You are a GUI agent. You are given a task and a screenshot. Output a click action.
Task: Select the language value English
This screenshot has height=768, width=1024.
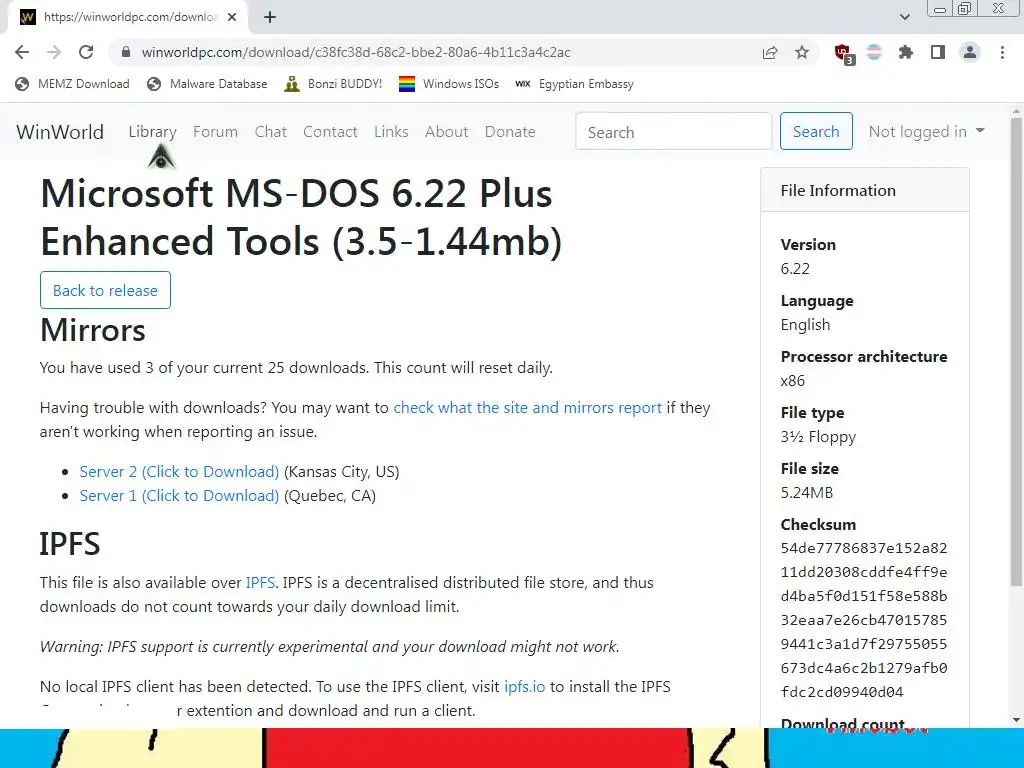pos(805,325)
